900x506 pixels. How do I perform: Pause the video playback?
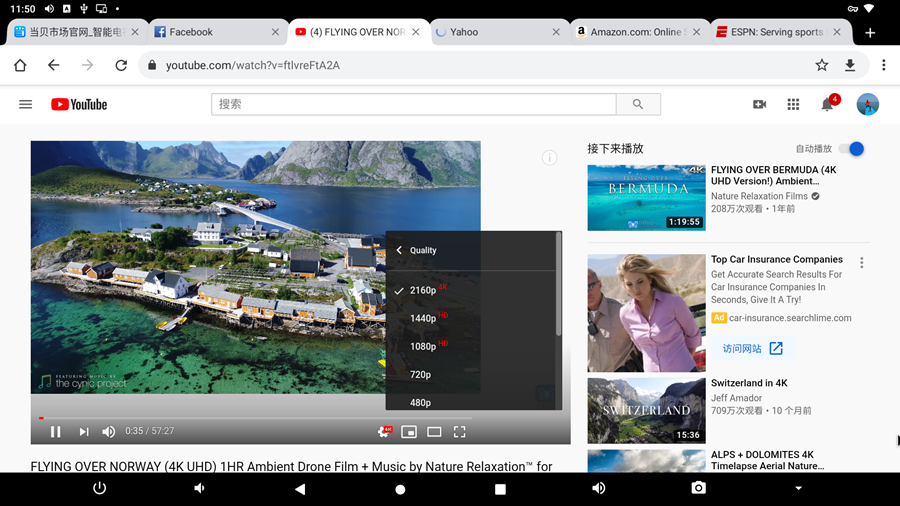56,432
